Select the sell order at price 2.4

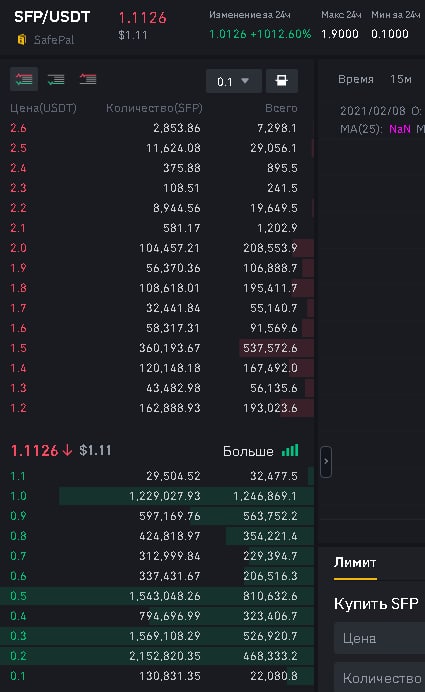(x=157, y=168)
